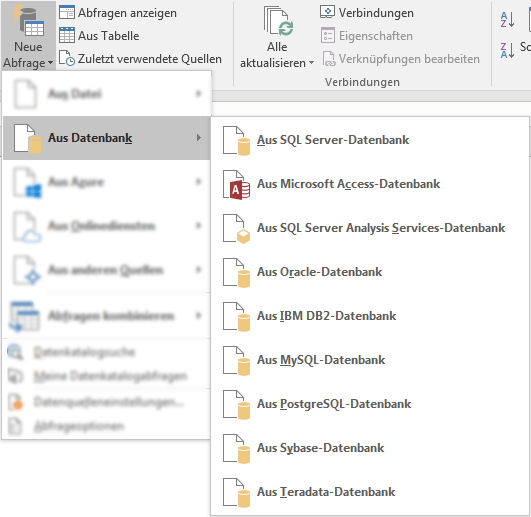This screenshot has height=517, width=531.
Task: Choose Aus SQL Server-Datenbank
Action: (x=370, y=140)
